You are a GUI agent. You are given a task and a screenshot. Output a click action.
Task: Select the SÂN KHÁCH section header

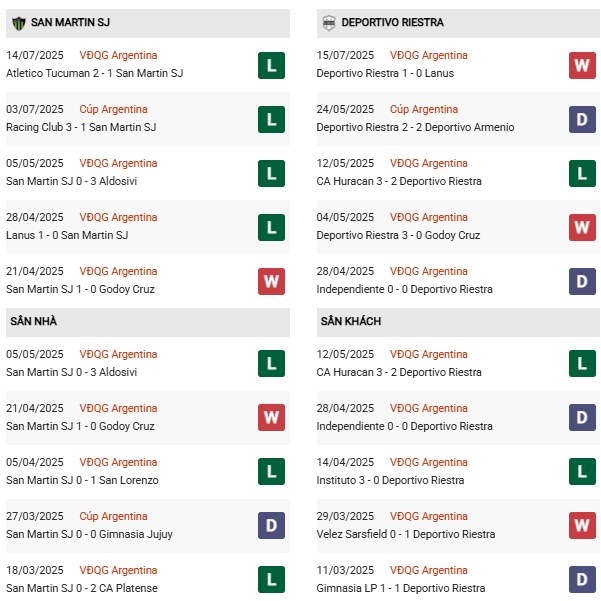350,321
